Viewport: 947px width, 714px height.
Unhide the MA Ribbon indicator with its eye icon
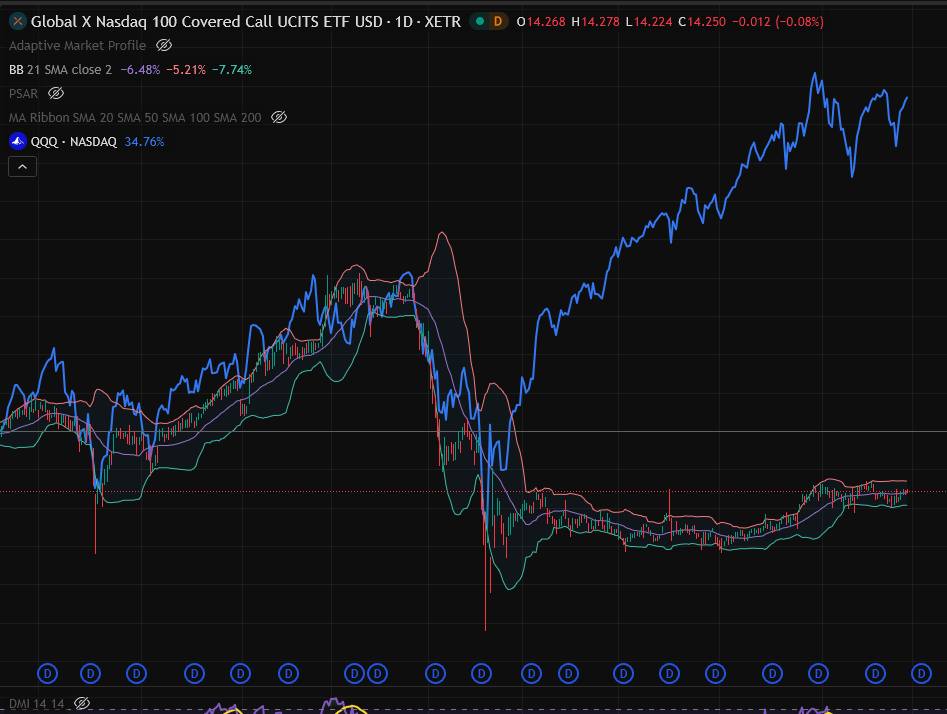coord(278,117)
